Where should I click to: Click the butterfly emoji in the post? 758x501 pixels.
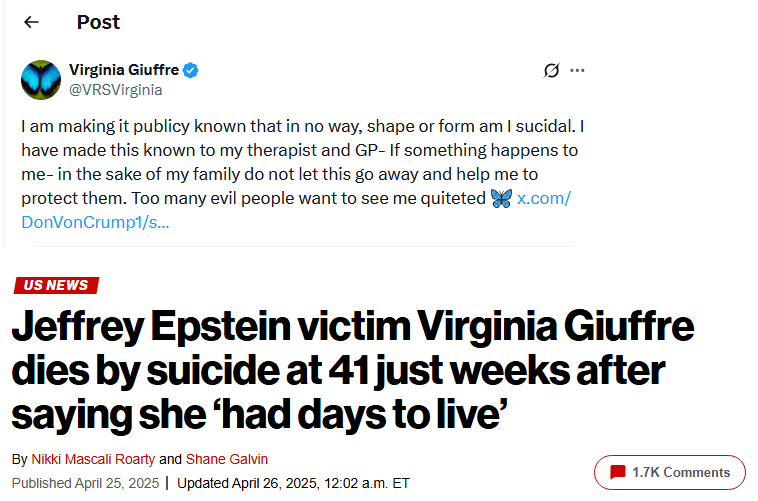click(x=501, y=198)
